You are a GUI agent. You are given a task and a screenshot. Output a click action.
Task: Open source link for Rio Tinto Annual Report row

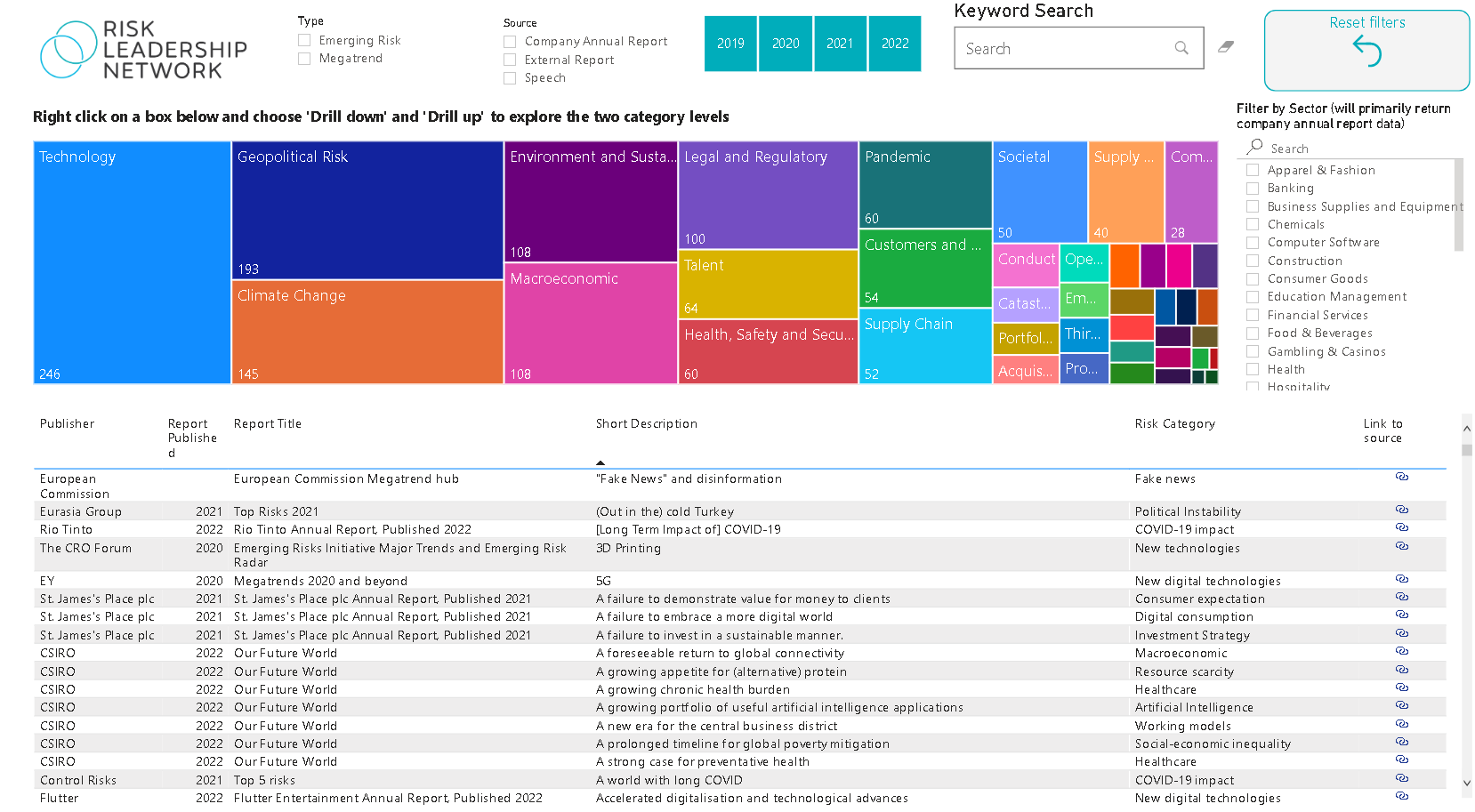(x=1402, y=527)
